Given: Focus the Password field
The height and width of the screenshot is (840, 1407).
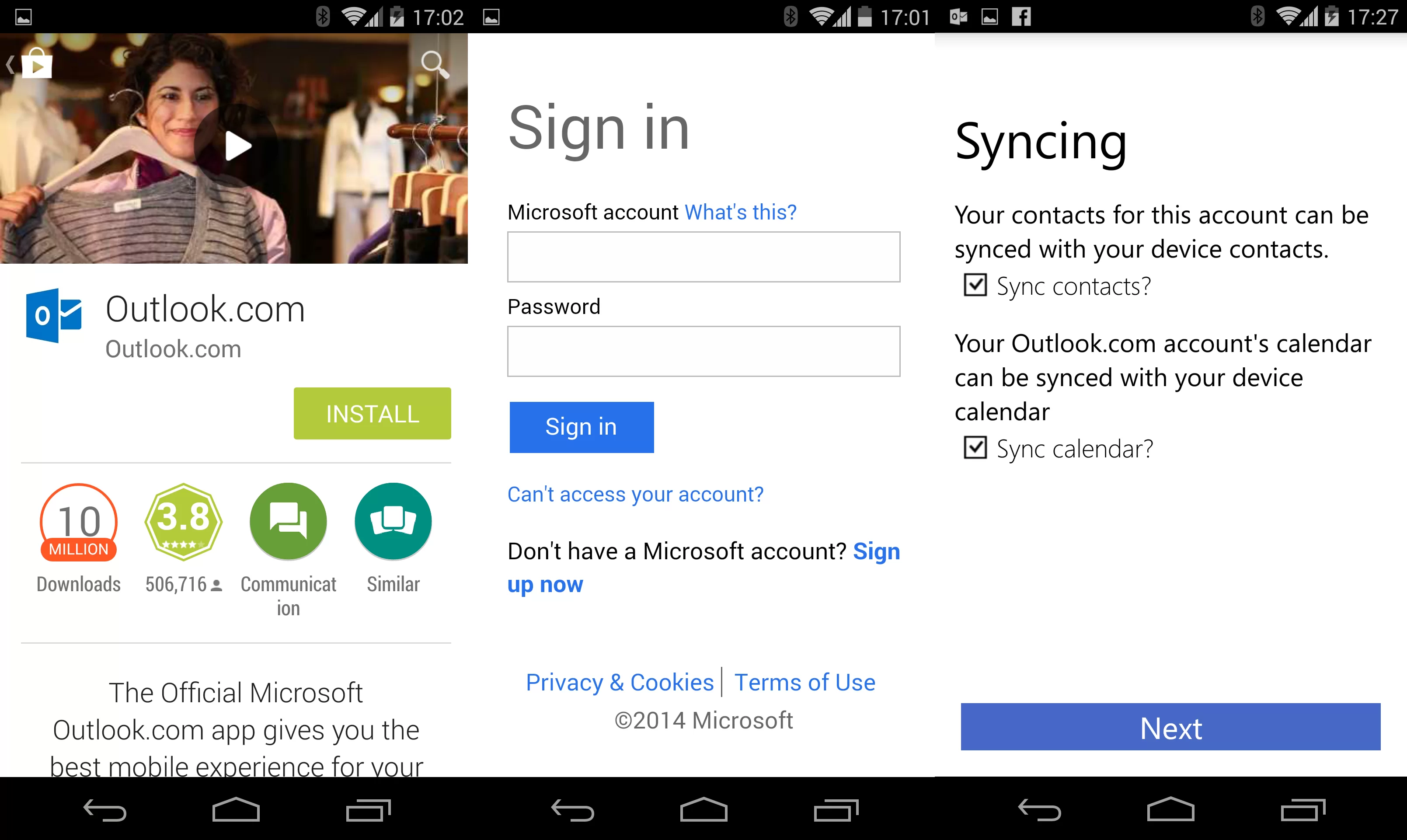Looking at the screenshot, I should click(x=703, y=351).
